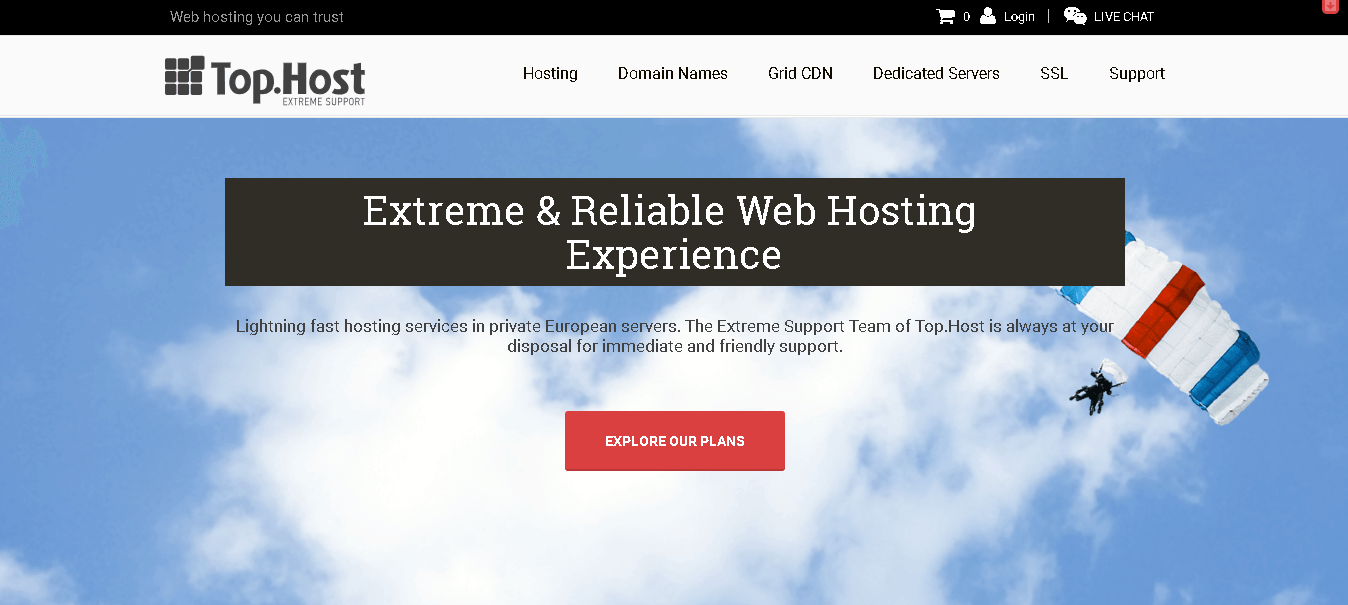Open the Domain Names menu
Image resolution: width=1348 pixels, height=605 pixels.
[x=673, y=73]
